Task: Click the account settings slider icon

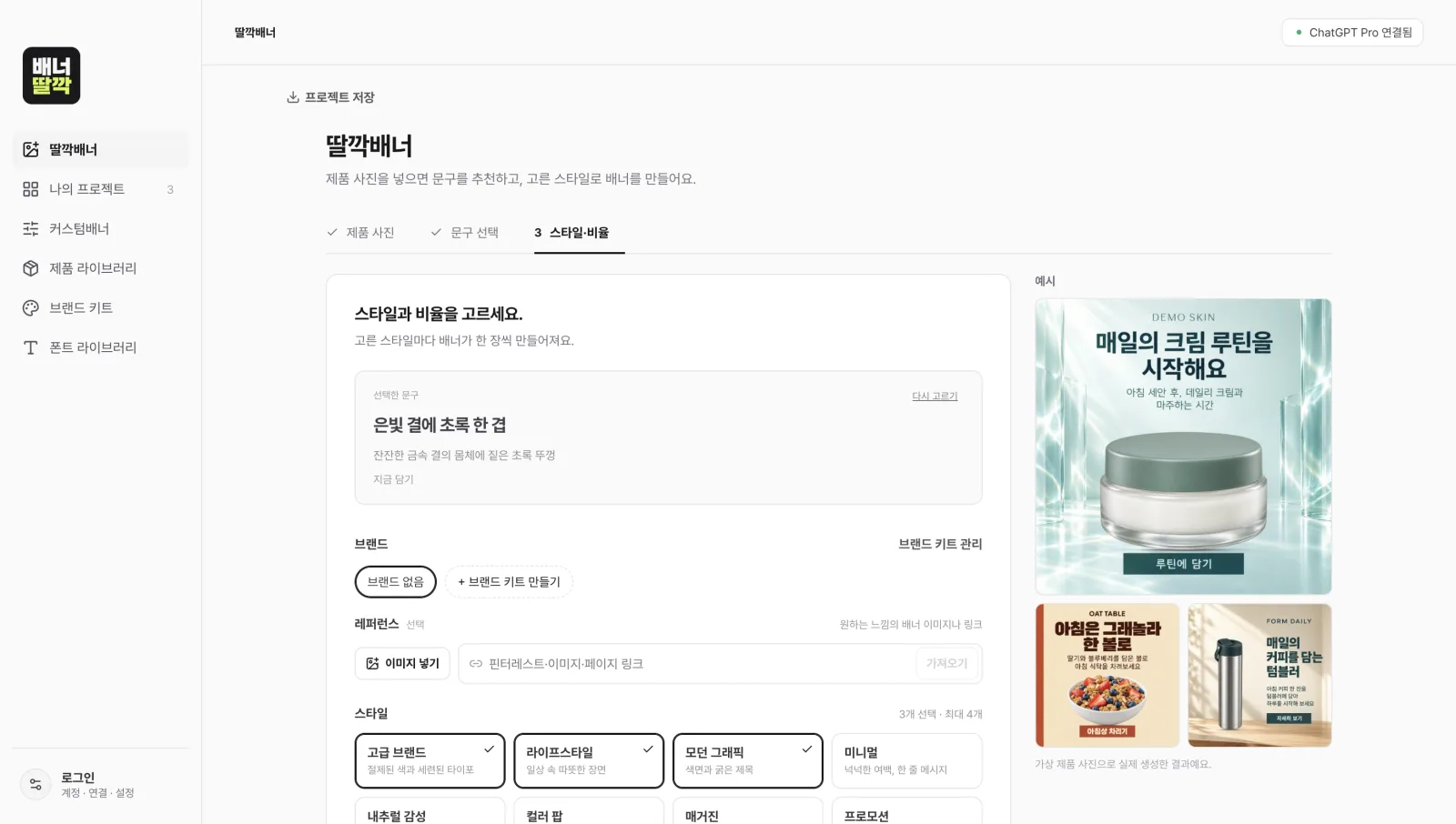Action: pos(35,784)
